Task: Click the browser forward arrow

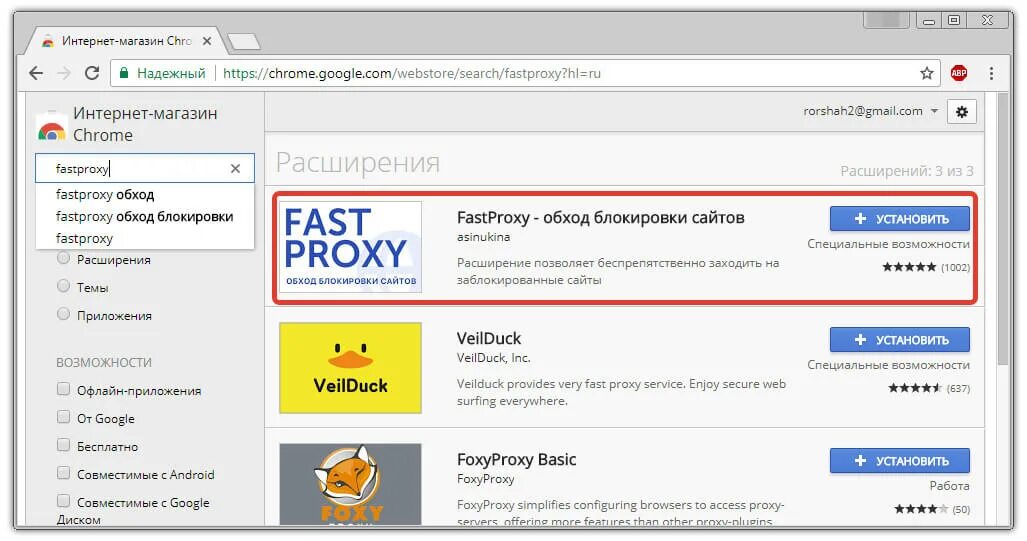Action: pos(64,73)
